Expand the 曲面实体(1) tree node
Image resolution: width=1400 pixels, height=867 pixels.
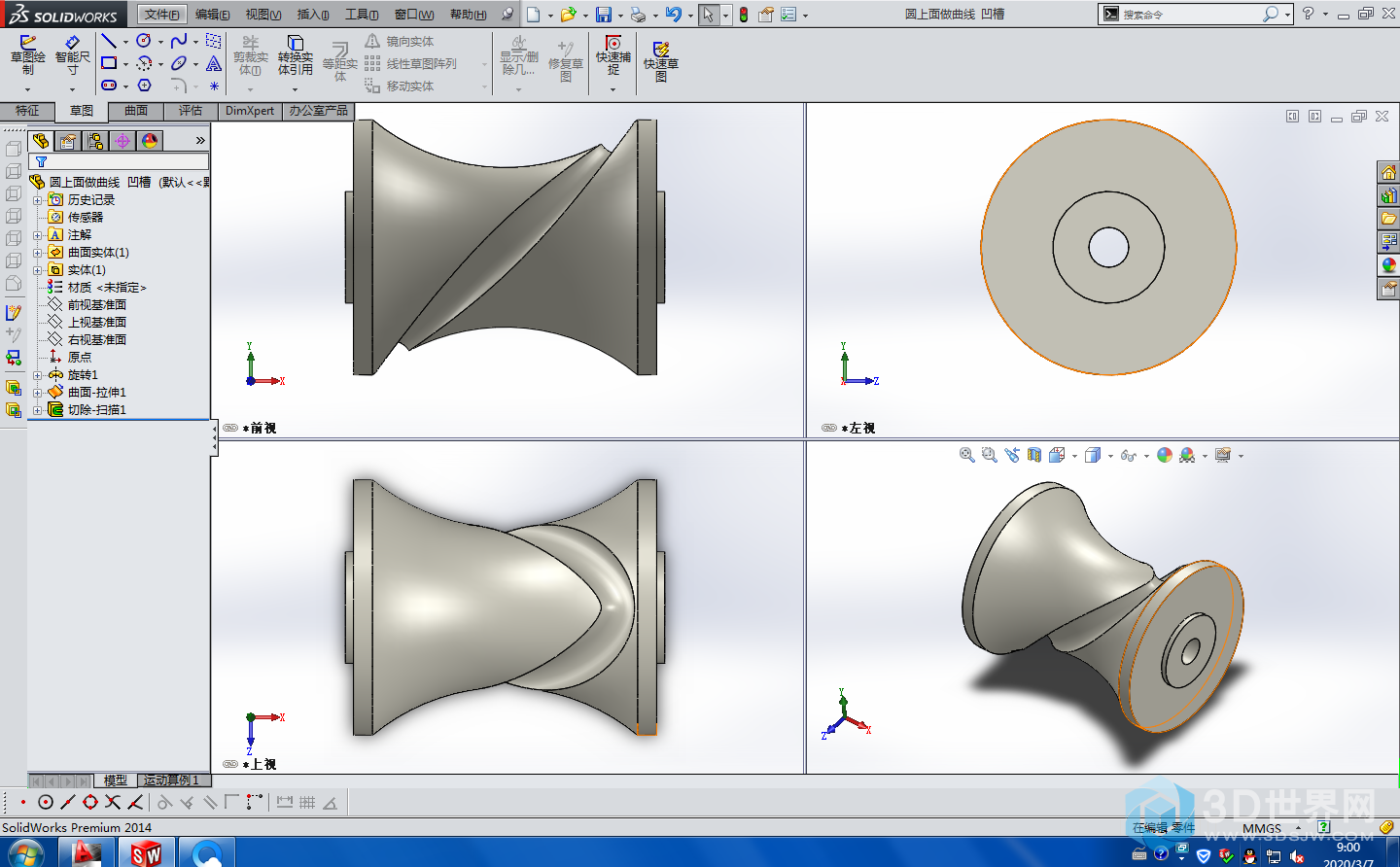37,253
